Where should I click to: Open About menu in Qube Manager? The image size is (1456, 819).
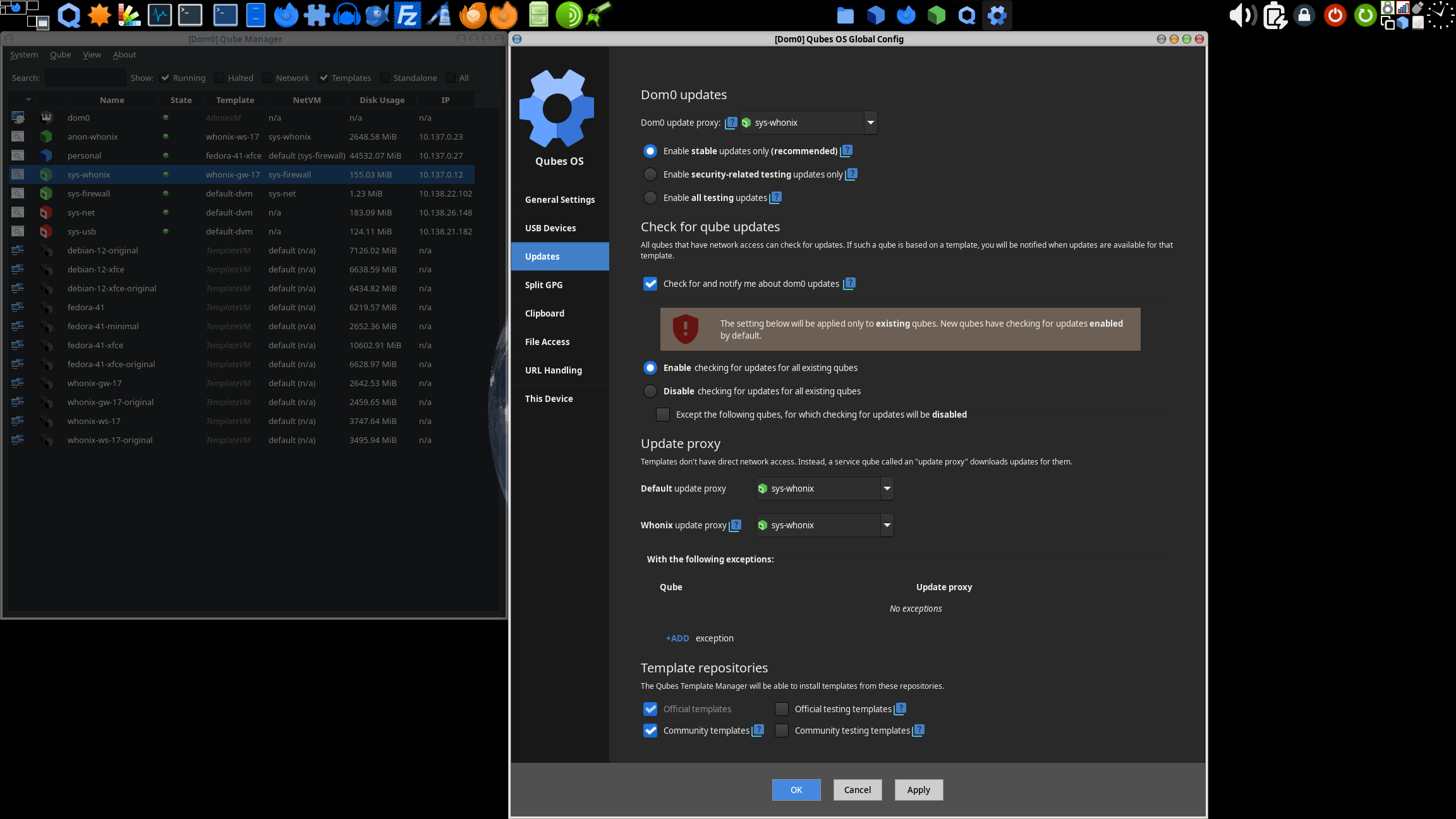[124, 55]
